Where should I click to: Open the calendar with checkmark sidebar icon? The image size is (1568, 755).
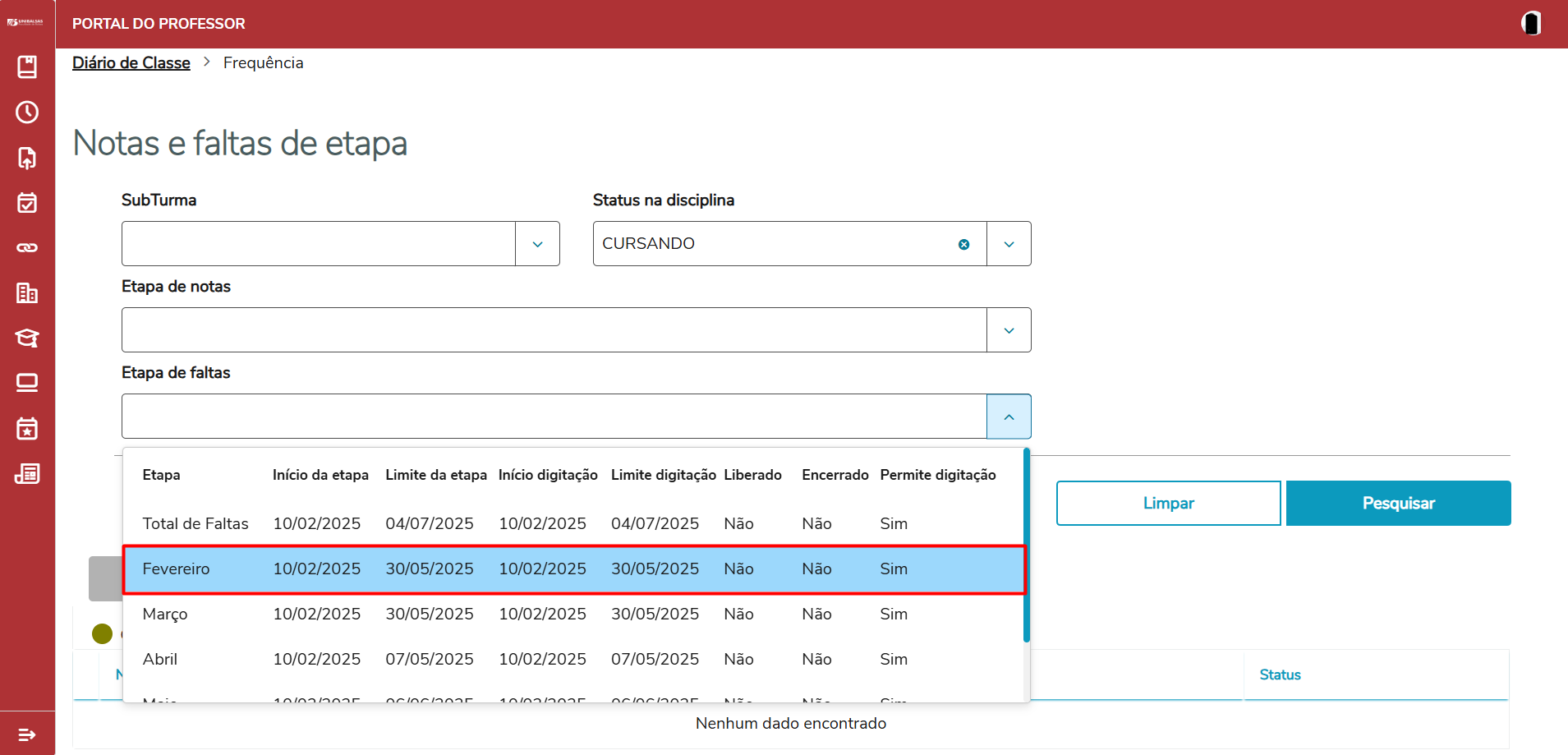click(x=27, y=203)
